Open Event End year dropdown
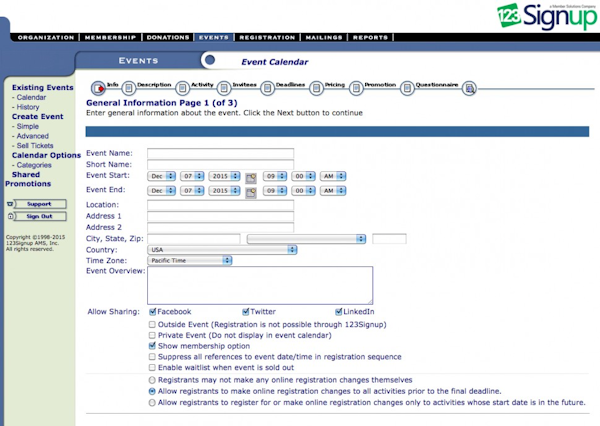This screenshot has height=426, width=600. pyautogui.click(x=224, y=191)
